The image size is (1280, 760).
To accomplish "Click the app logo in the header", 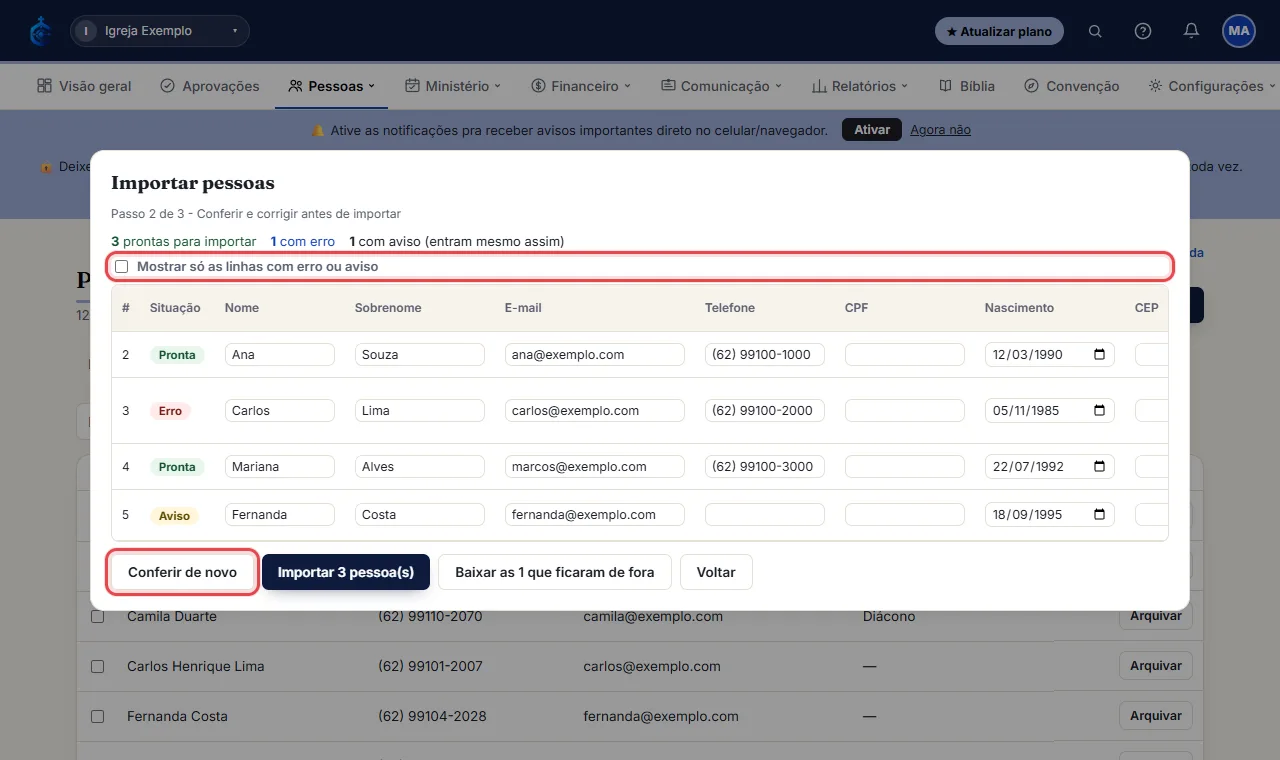I will click(x=40, y=31).
